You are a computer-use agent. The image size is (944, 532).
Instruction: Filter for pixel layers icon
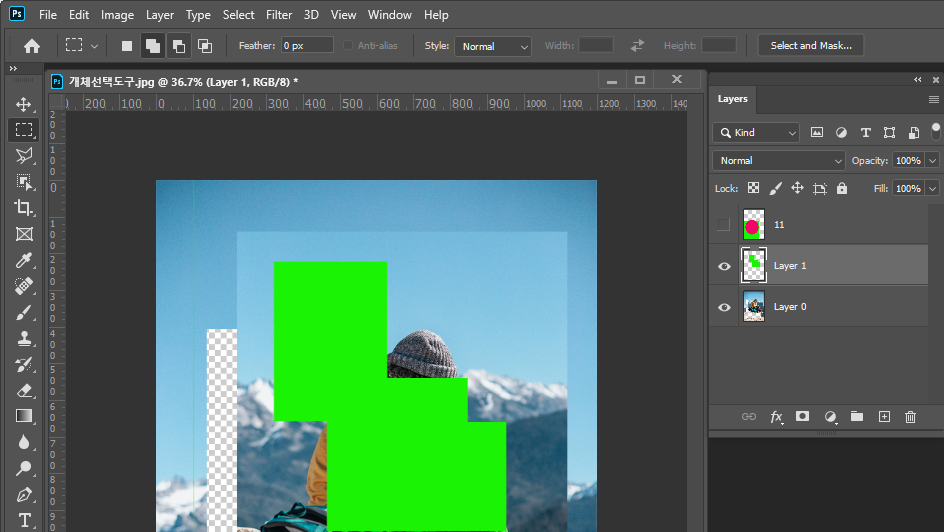coord(816,132)
